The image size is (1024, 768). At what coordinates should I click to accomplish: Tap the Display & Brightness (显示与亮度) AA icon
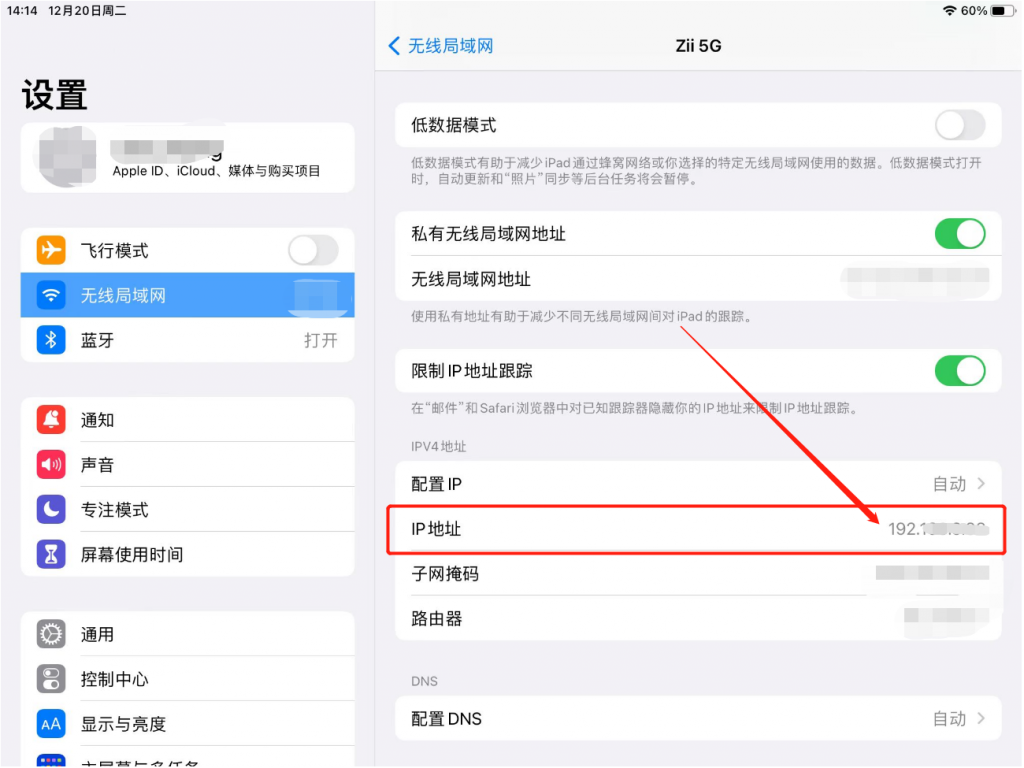point(51,724)
